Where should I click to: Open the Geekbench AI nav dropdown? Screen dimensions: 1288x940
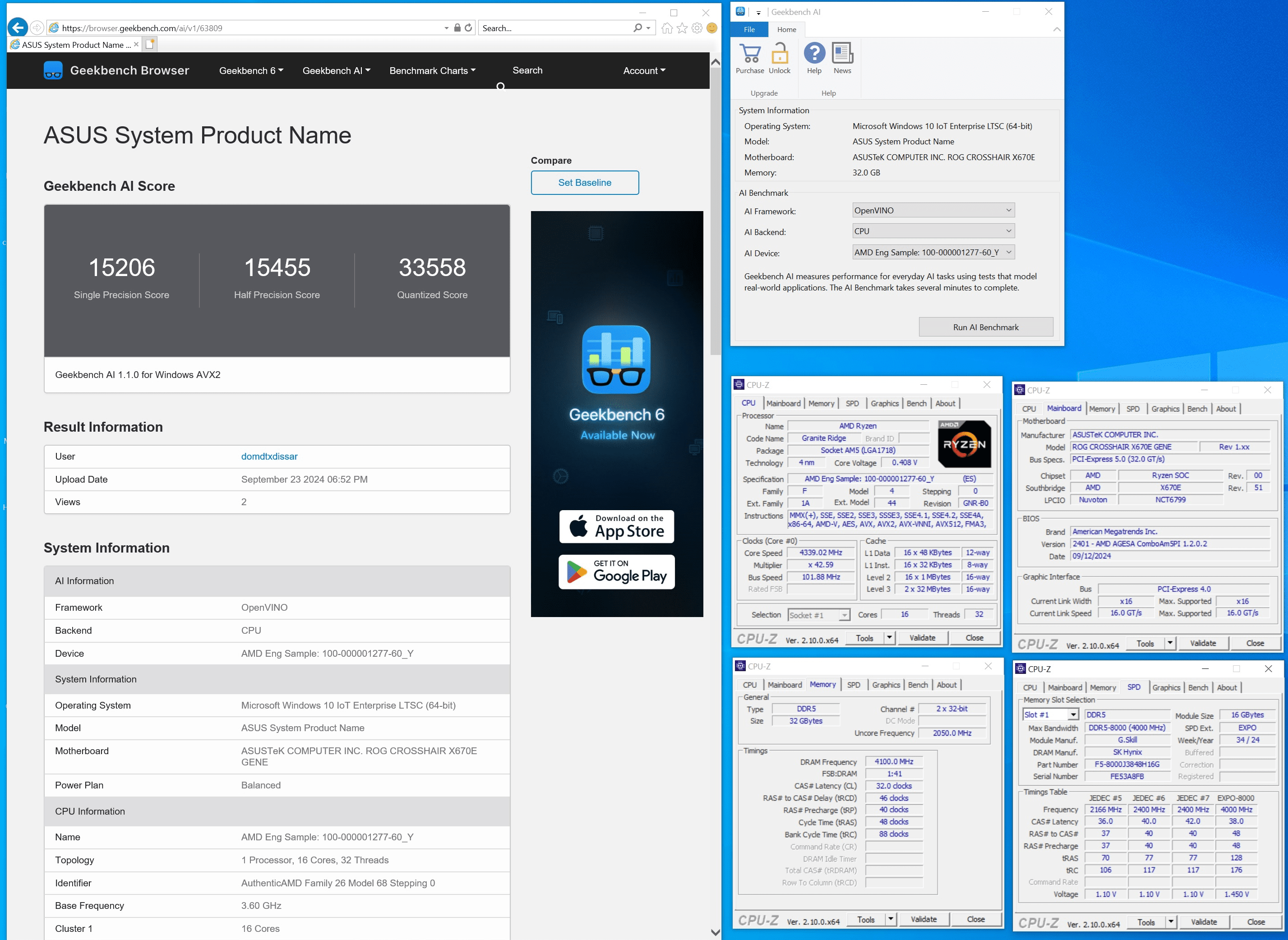point(337,70)
